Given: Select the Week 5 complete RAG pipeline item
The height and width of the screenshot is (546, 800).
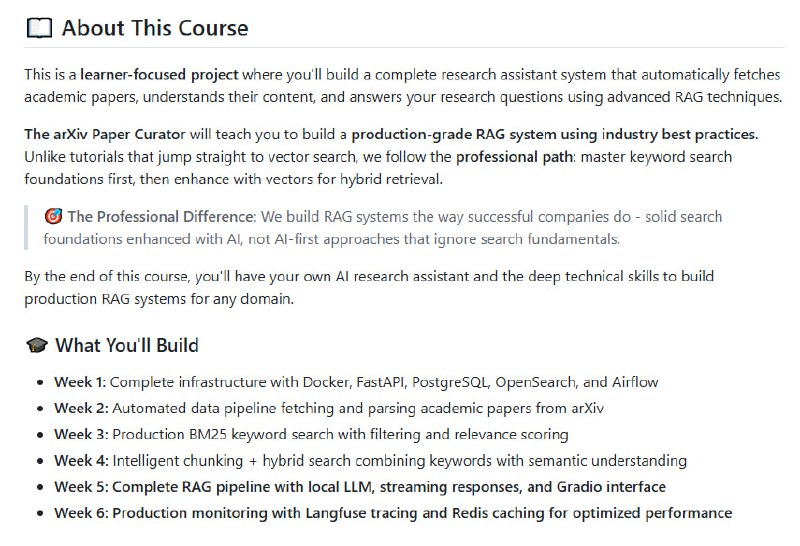Looking at the screenshot, I should (x=360, y=487).
